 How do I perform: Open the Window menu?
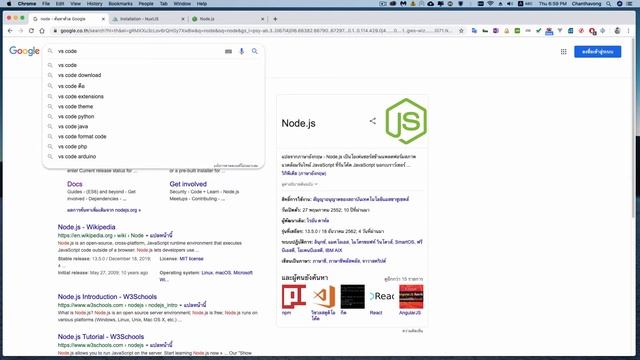click(x=182, y=4)
